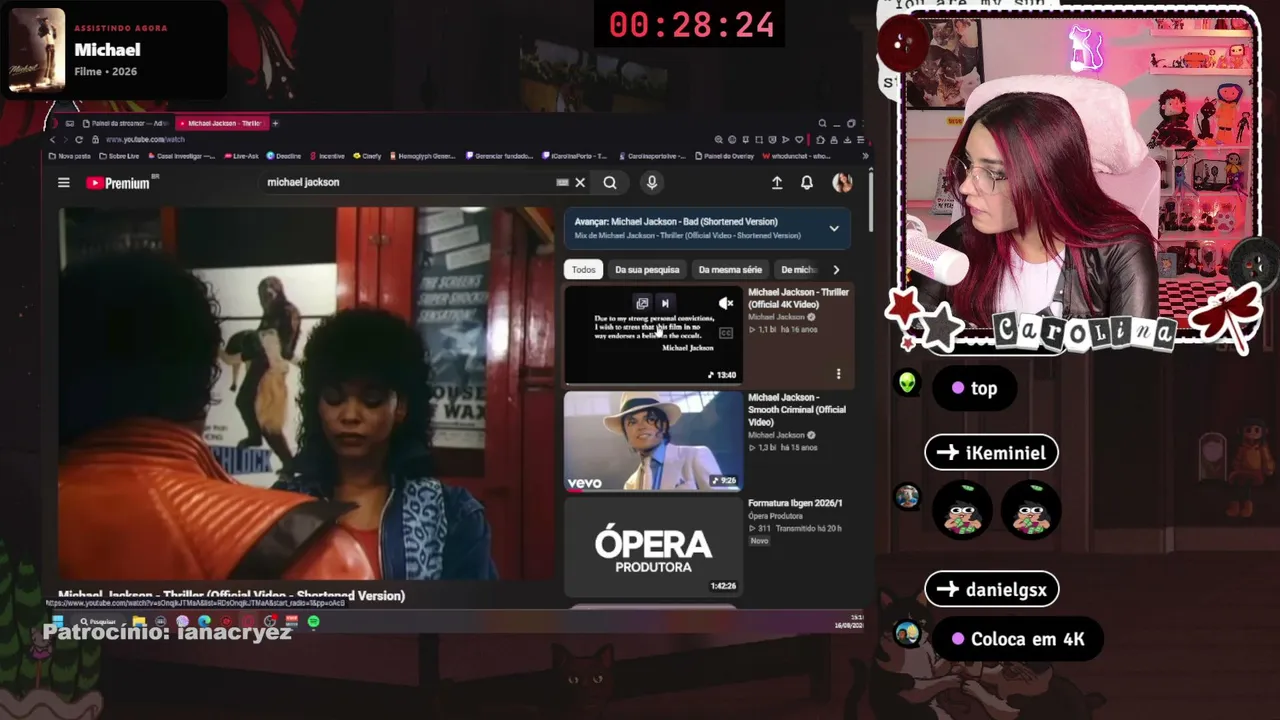Open File Explorer from the taskbar
Viewport: 1280px width, 720px height.
point(139,622)
